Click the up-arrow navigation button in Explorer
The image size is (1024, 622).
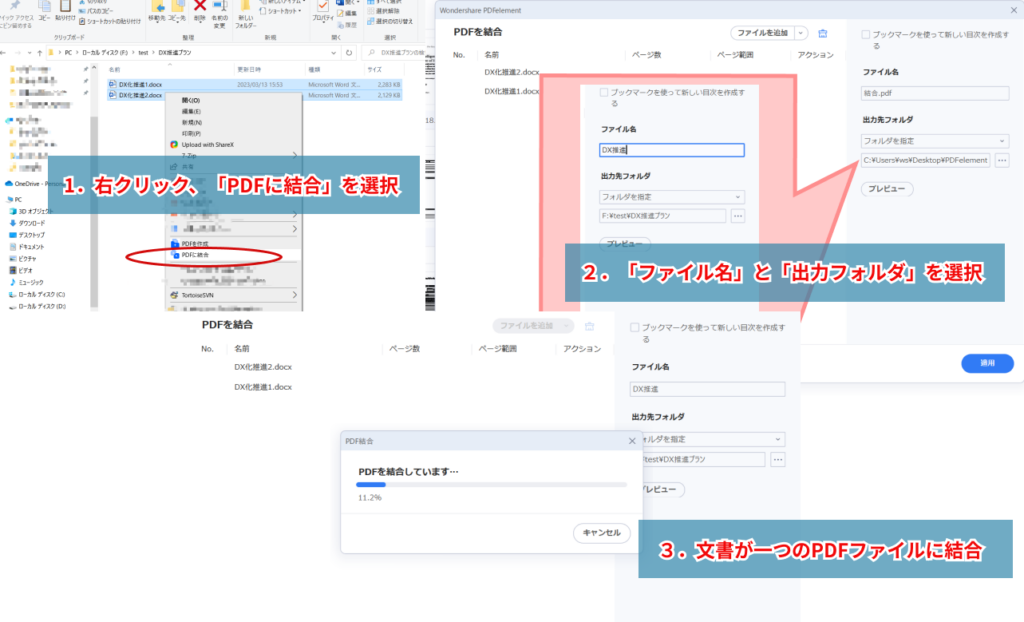tap(40, 52)
